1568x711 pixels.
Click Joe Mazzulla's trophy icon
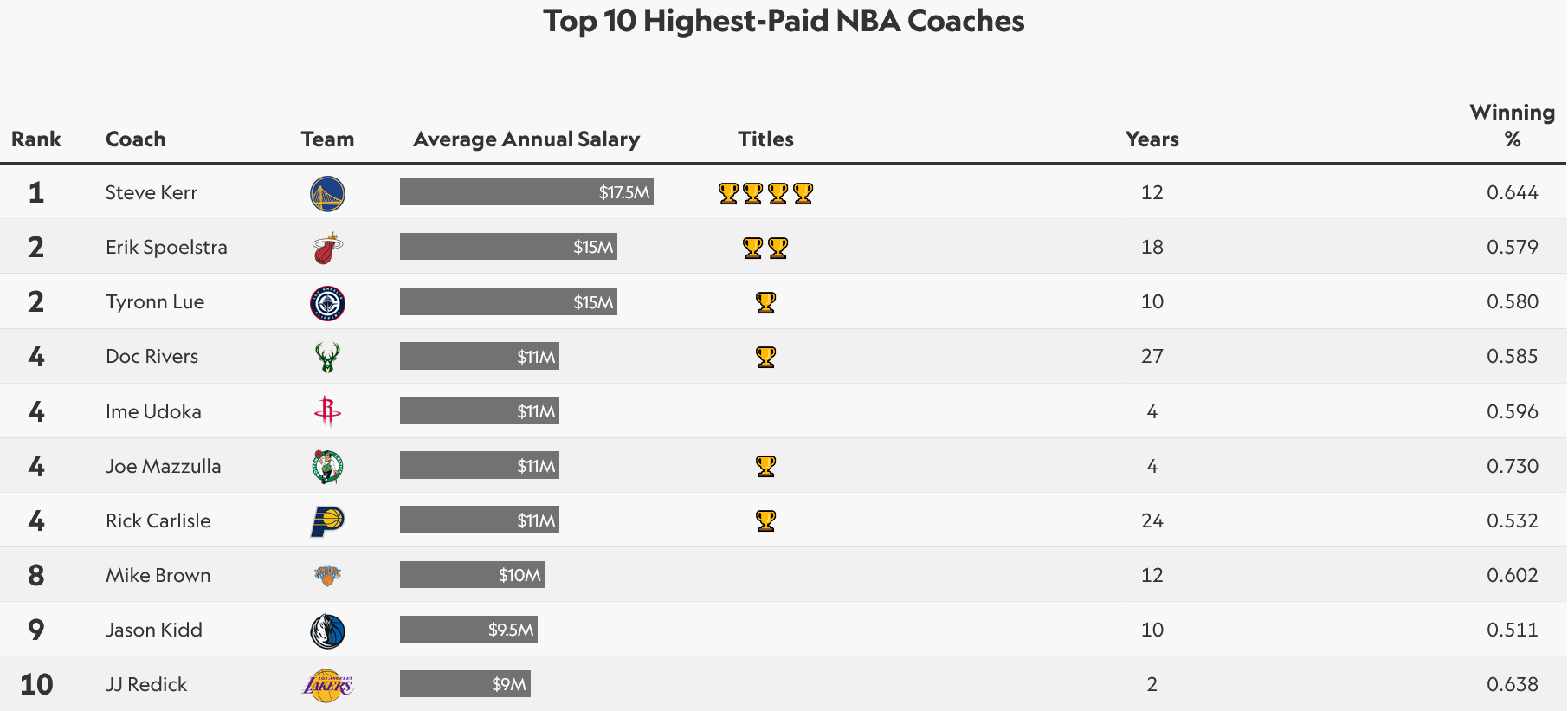tap(765, 467)
